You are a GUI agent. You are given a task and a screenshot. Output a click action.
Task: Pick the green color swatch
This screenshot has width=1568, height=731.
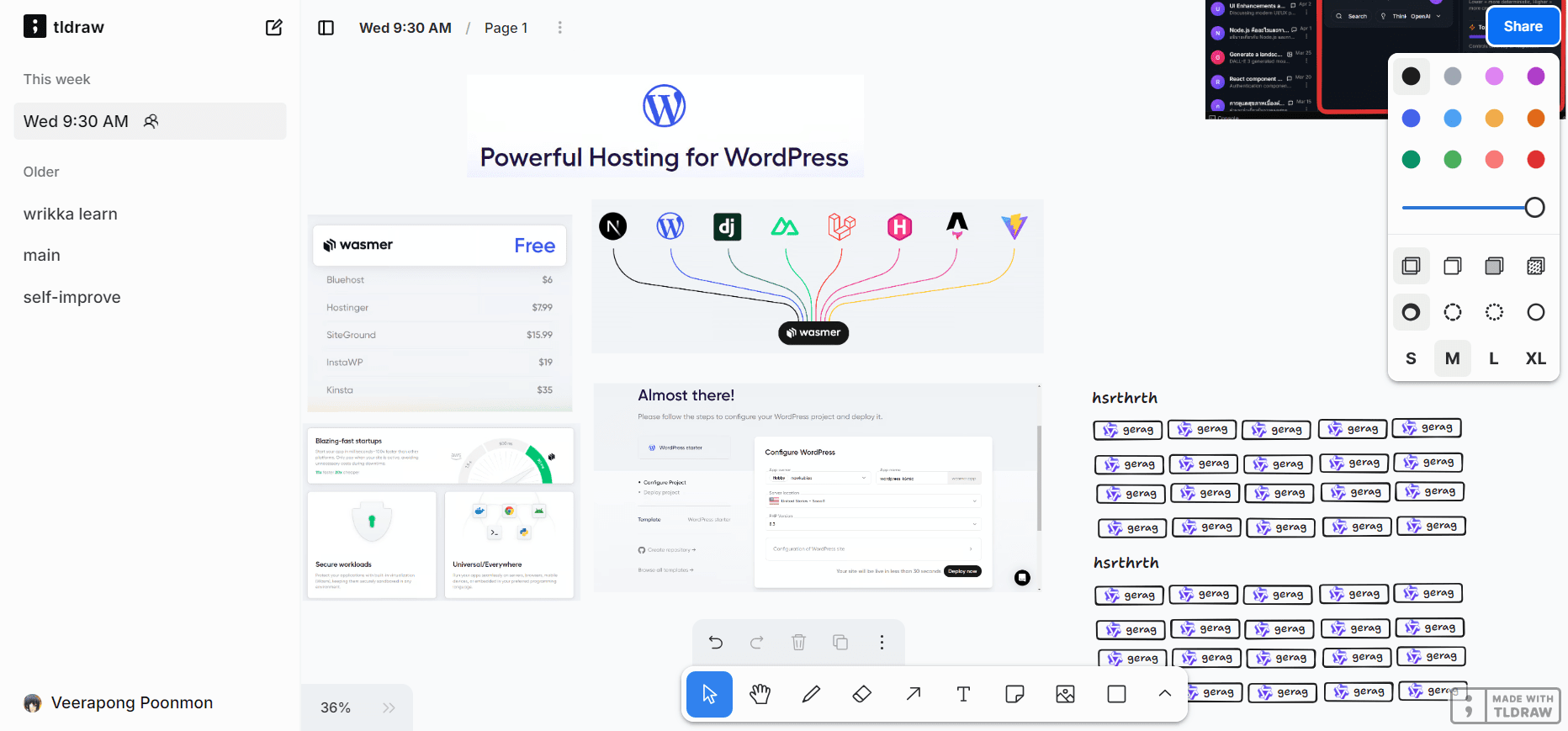click(1411, 160)
